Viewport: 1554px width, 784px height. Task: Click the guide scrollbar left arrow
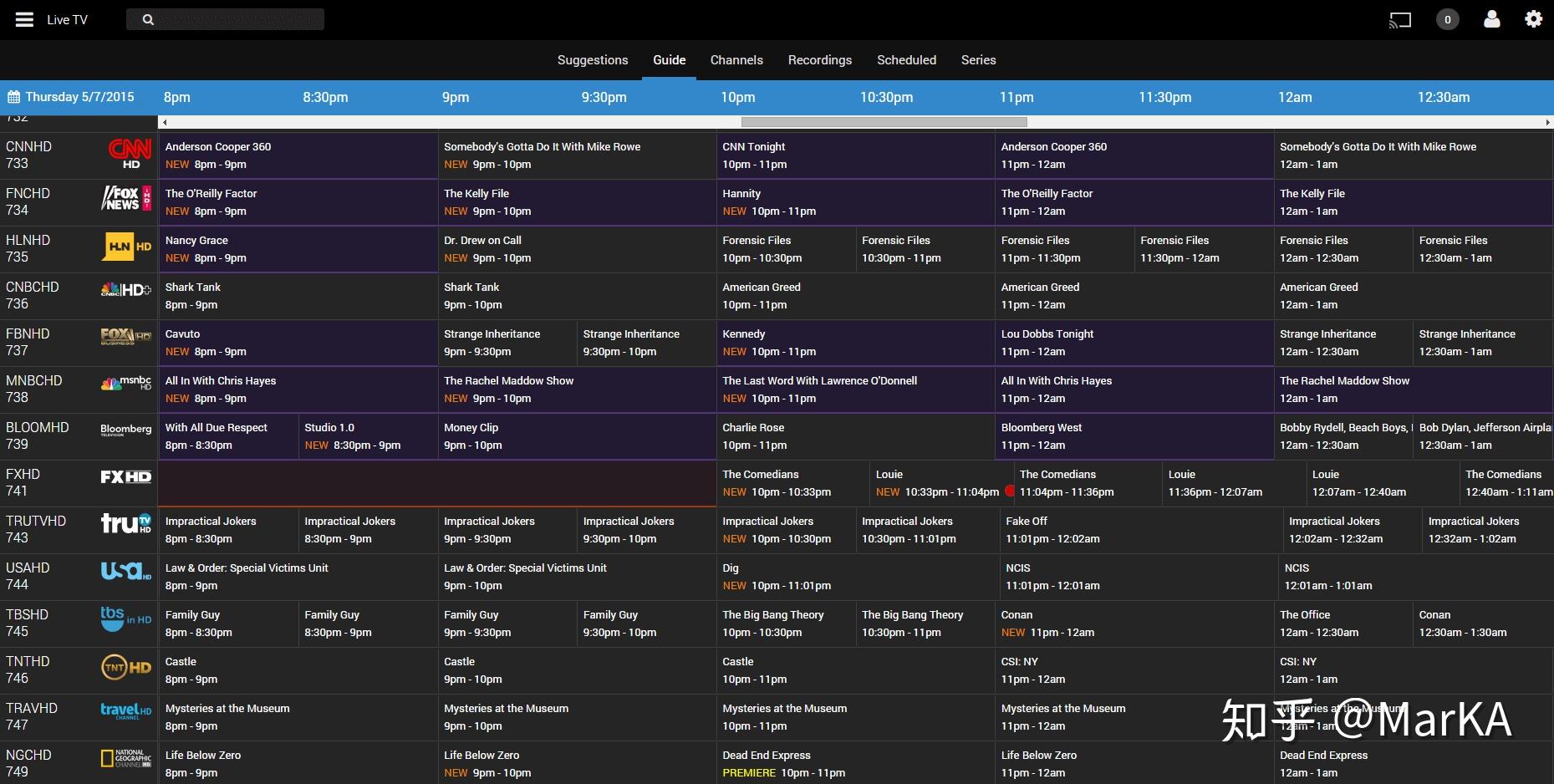point(164,122)
